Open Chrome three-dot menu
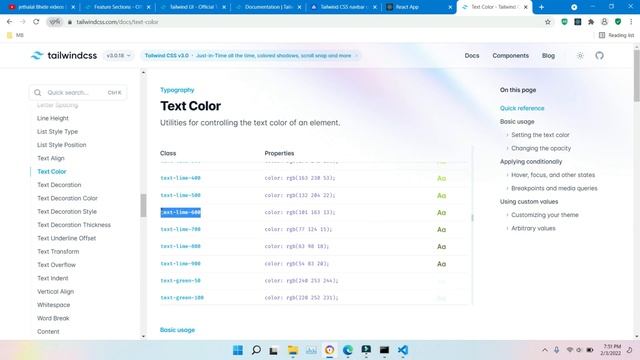This screenshot has height=360, width=640. tap(631, 22)
